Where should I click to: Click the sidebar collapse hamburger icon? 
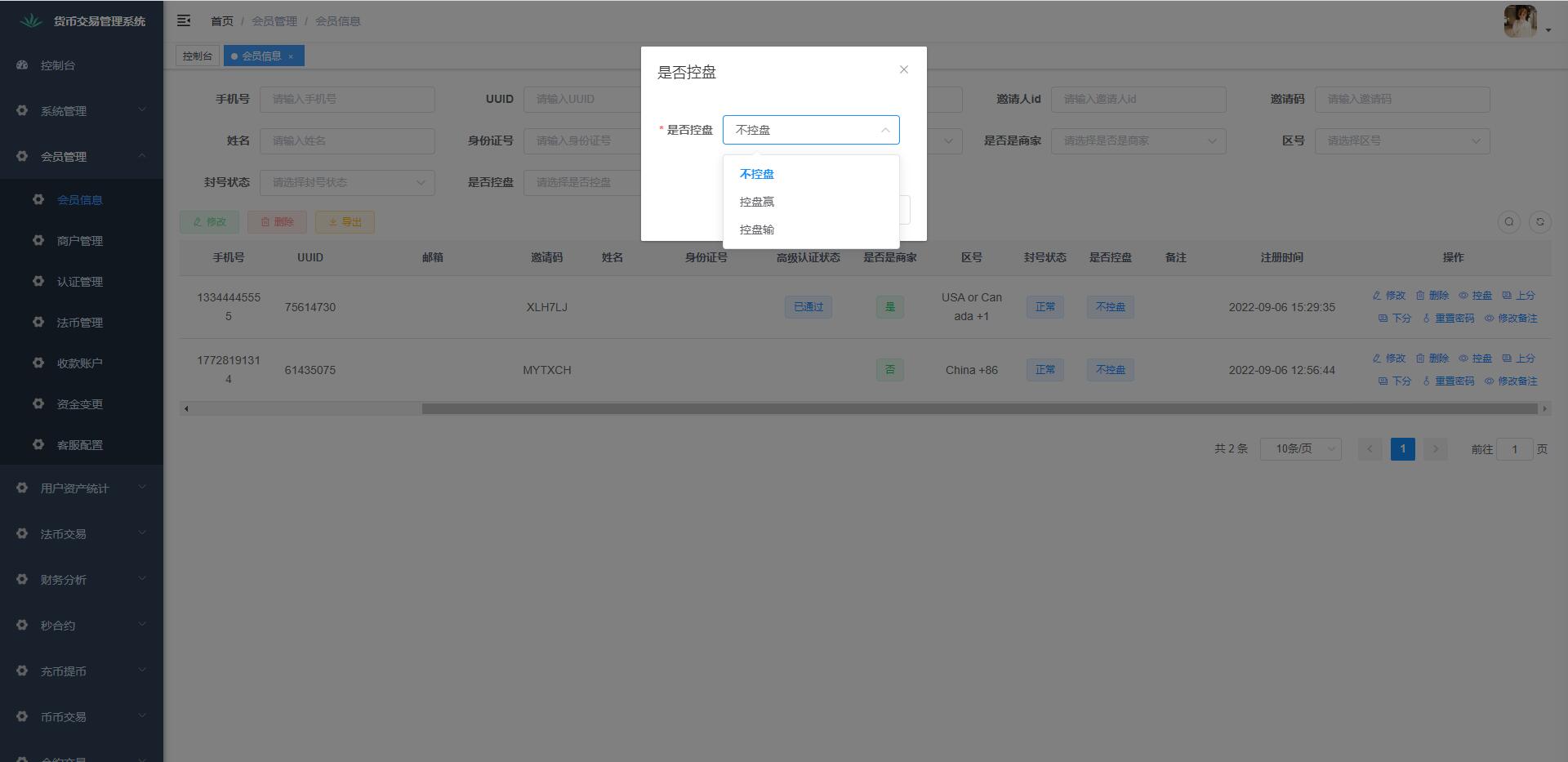[184, 20]
